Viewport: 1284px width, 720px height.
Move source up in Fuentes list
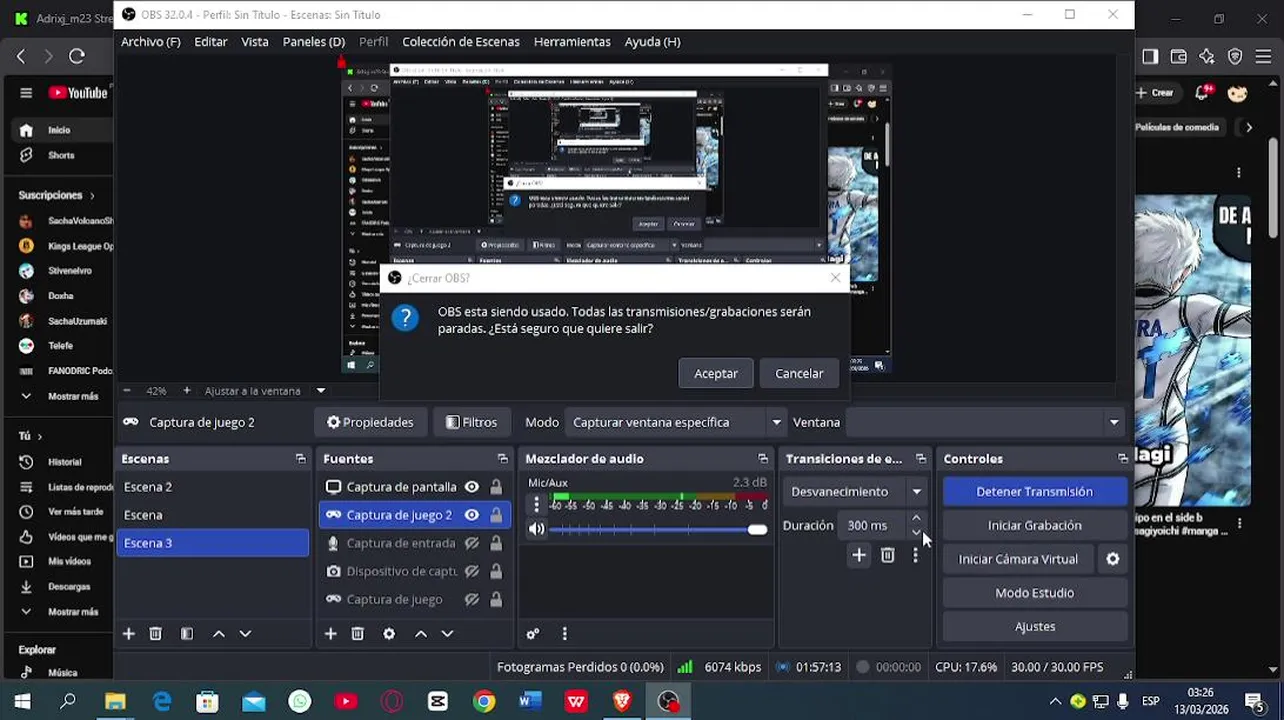point(421,634)
